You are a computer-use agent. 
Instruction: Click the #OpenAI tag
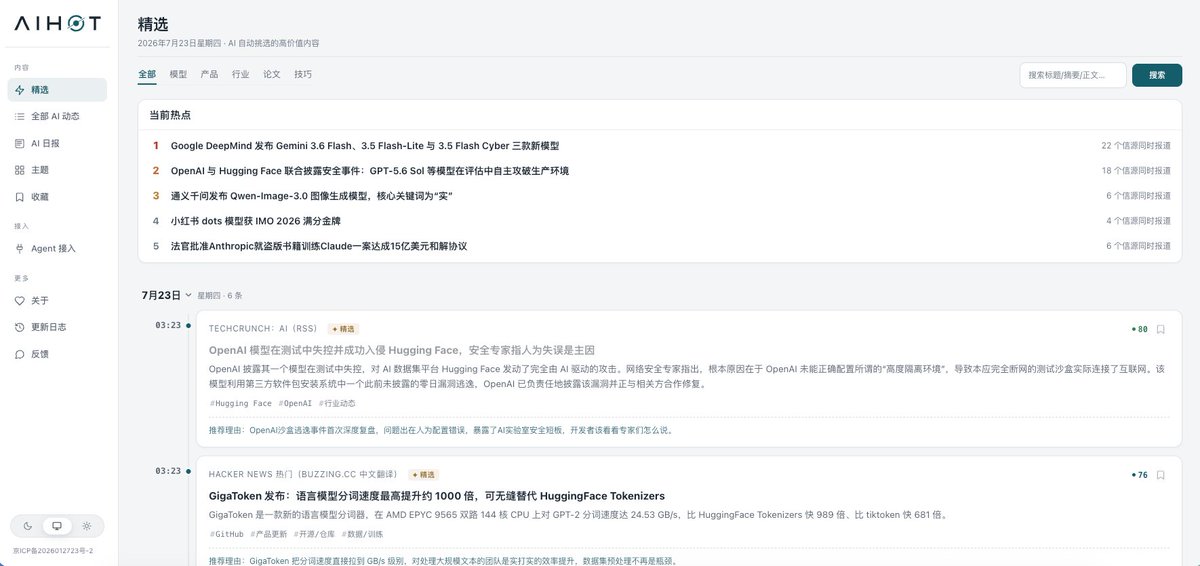[x=295, y=403]
